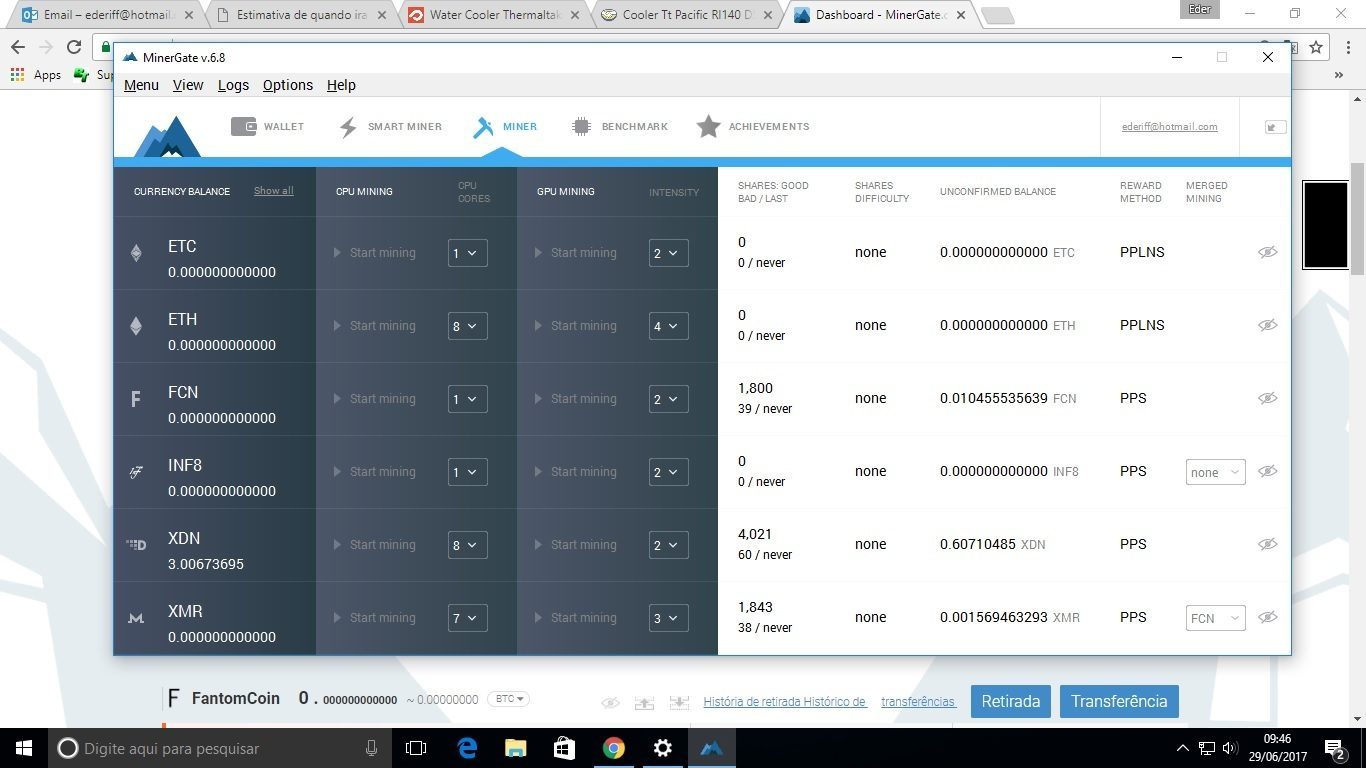Screen dimensions: 1366x768
Task: Click the MinerGate mountain logo
Action: click(x=167, y=136)
